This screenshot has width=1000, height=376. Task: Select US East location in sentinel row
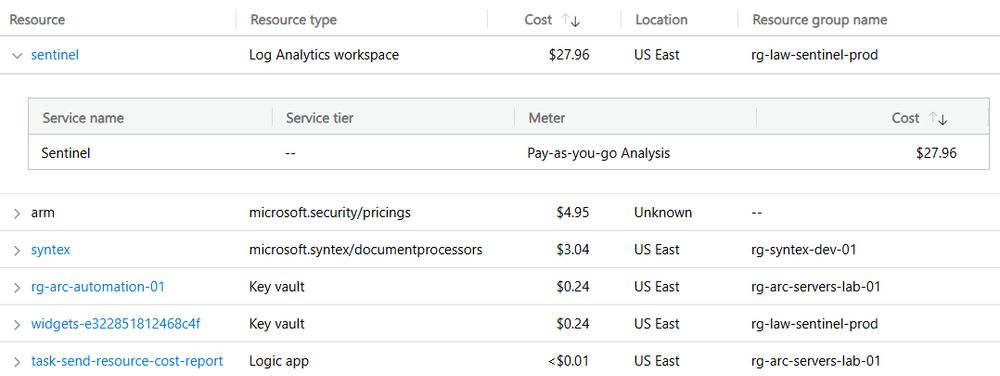coord(657,55)
